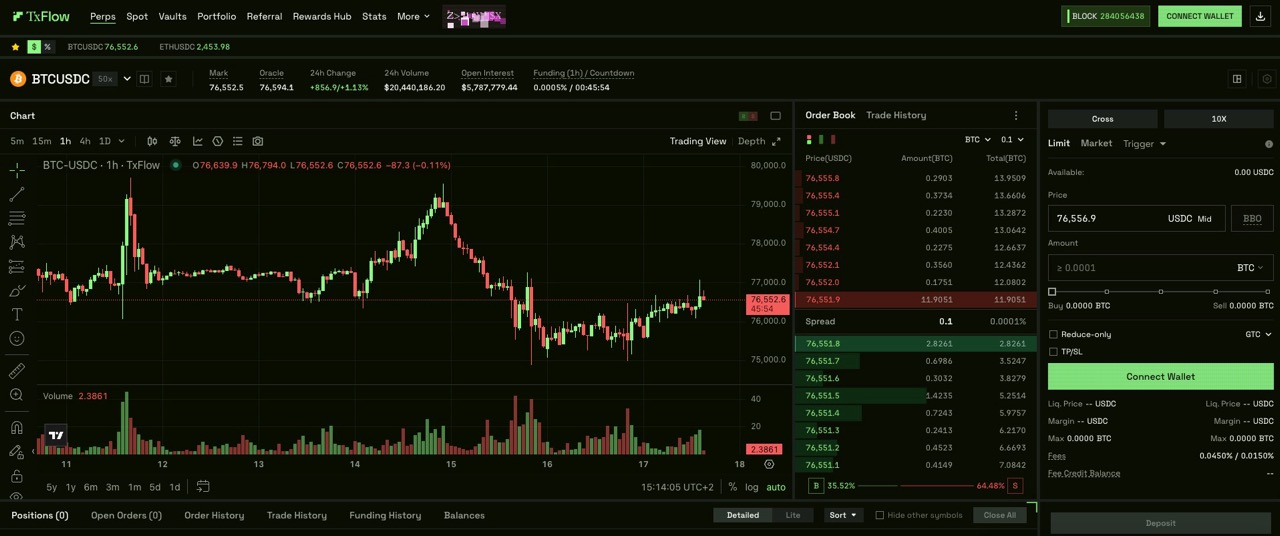Toggle auto scale on chart
The width and height of the screenshot is (1280, 536).
(776, 487)
